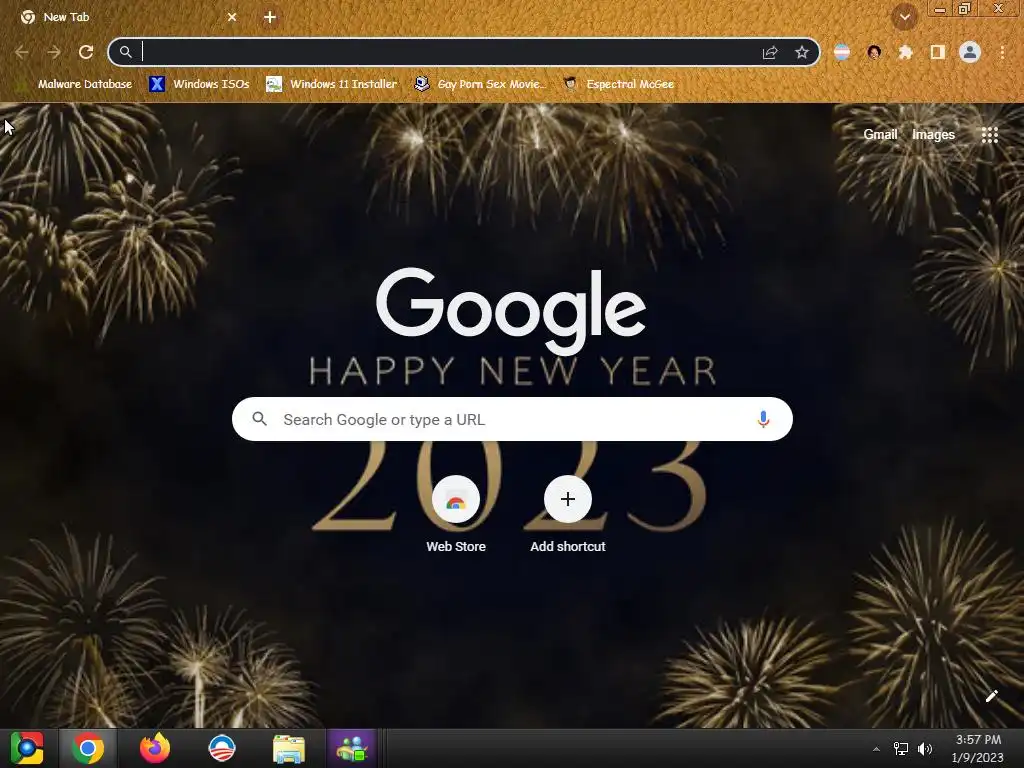
Task: Click the magnifier icon in Google search box
Action: (x=259, y=419)
